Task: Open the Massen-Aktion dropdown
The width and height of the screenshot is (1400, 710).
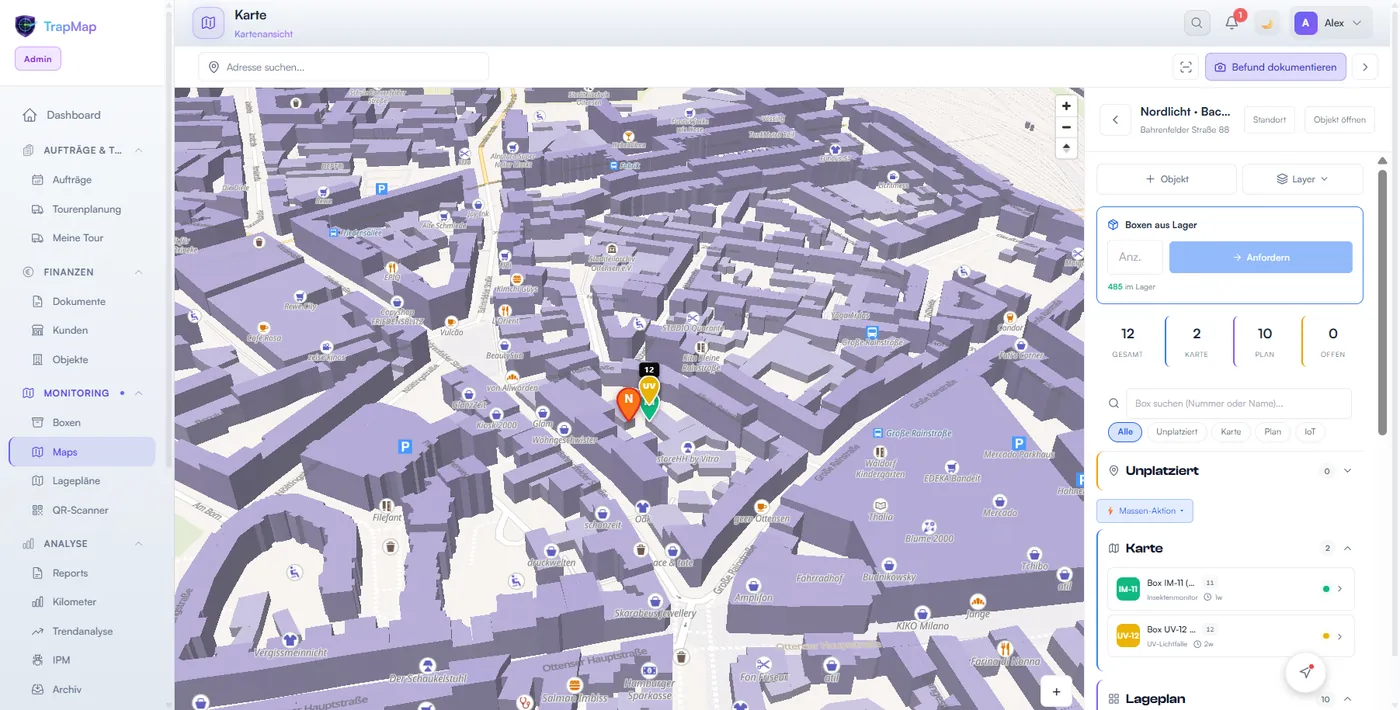Action: [1145, 511]
